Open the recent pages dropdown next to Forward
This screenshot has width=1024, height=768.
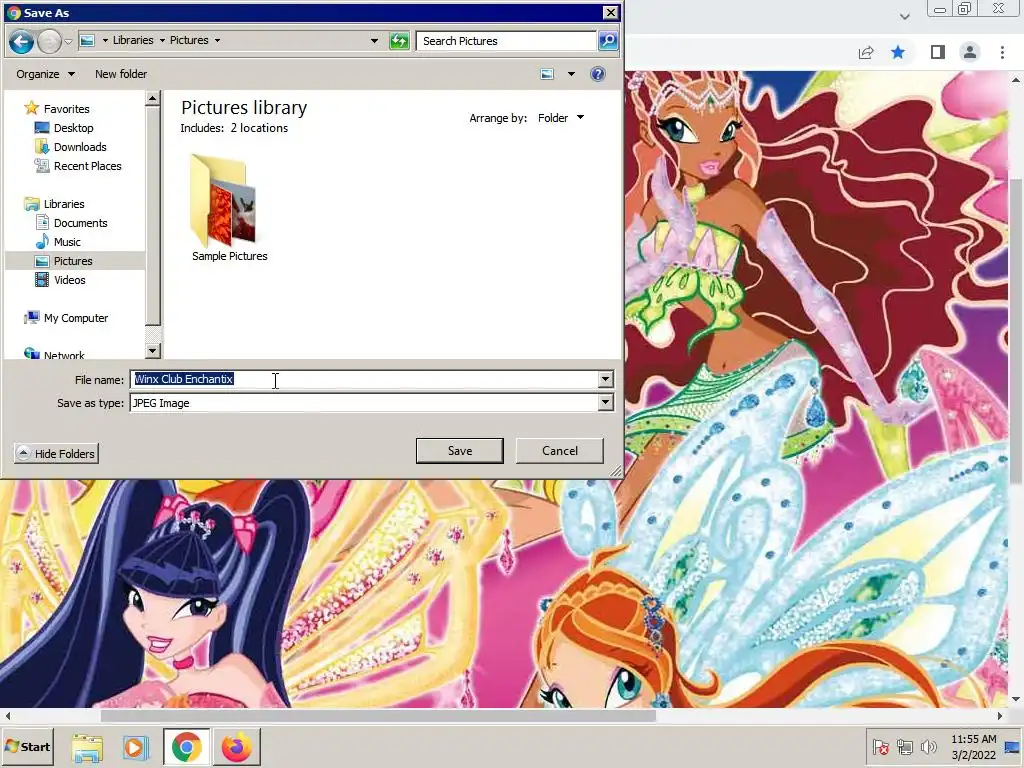click(x=68, y=42)
